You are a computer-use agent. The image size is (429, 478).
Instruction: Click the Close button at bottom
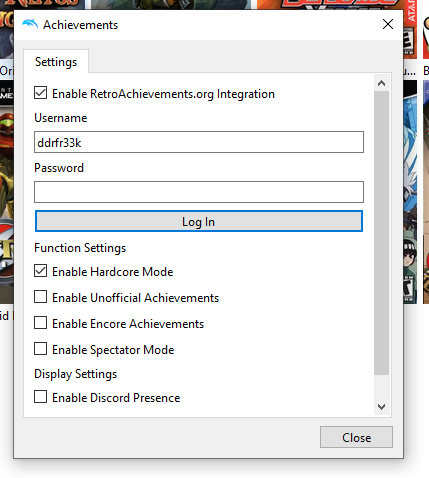point(356,437)
